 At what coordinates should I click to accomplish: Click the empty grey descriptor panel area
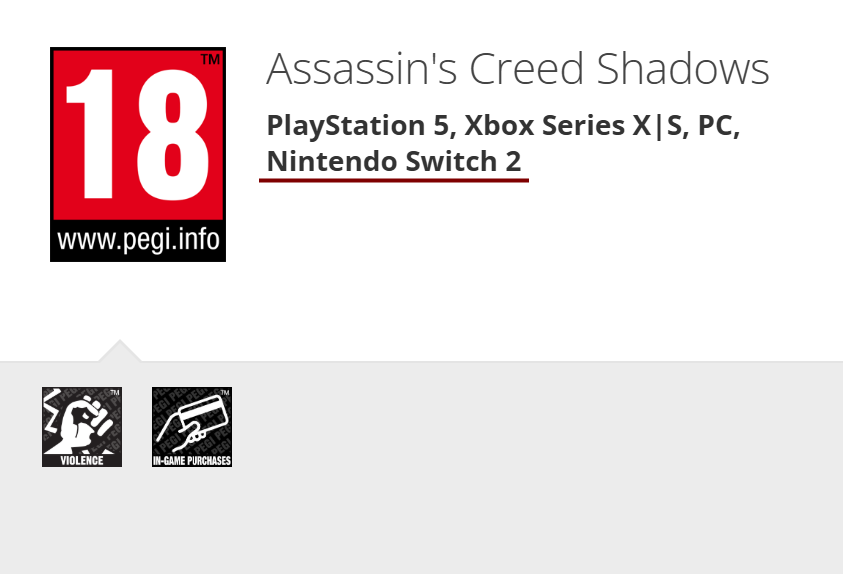pyautogui.click(x=538, y=468)
